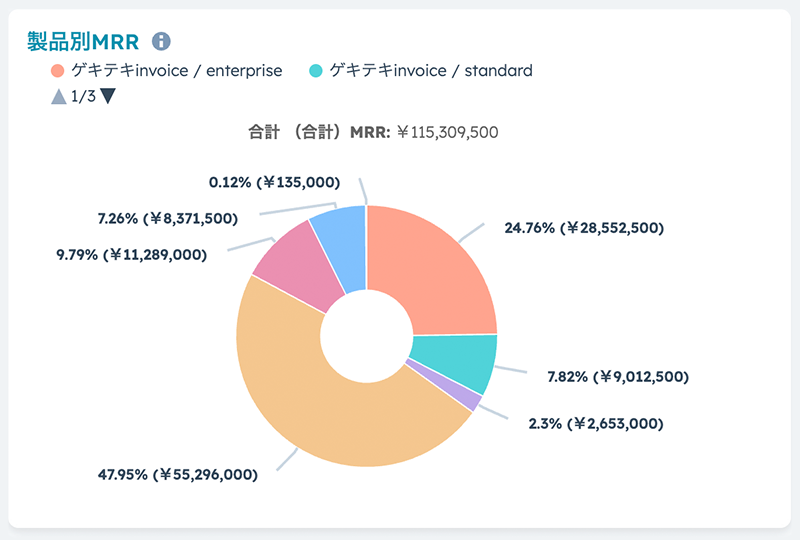Go to next legend page with down triangle
Viewport: 800px width, 540px height.
coord(108,97)
